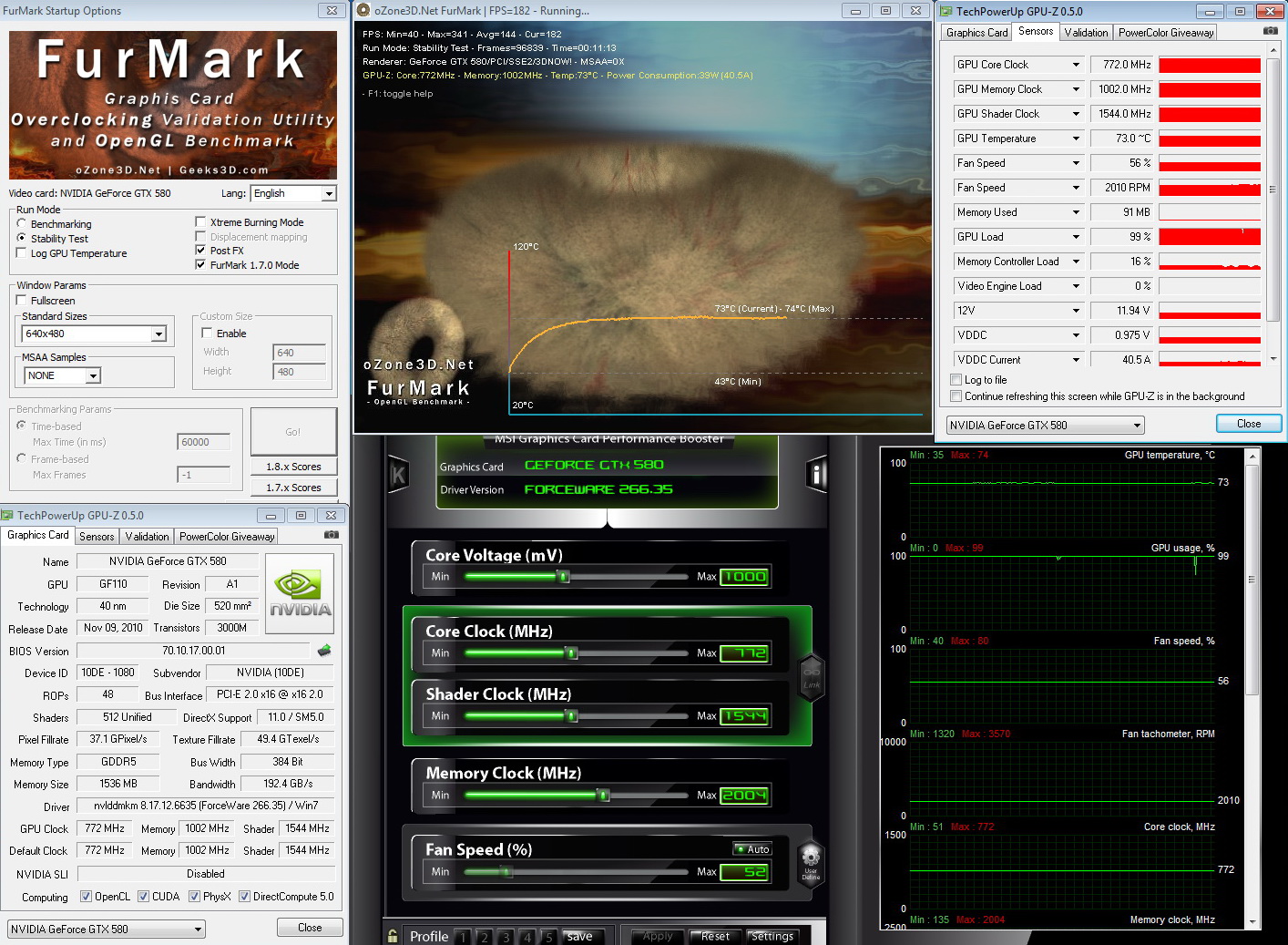Select the Benchmarking run mode radio button
This screenshot has height=945, width=1288.
22,223
